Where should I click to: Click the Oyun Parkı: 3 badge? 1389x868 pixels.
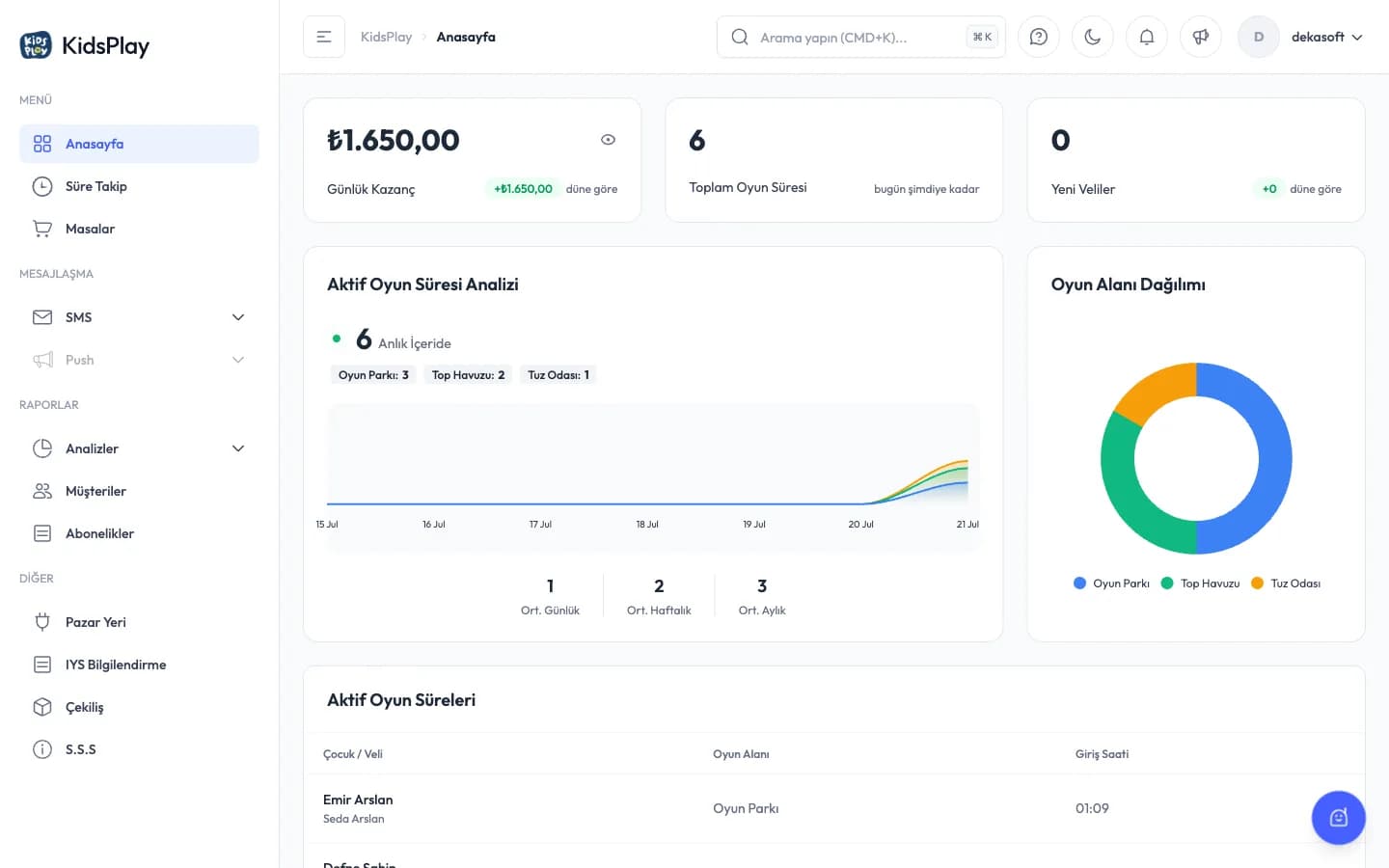(373, 375)
